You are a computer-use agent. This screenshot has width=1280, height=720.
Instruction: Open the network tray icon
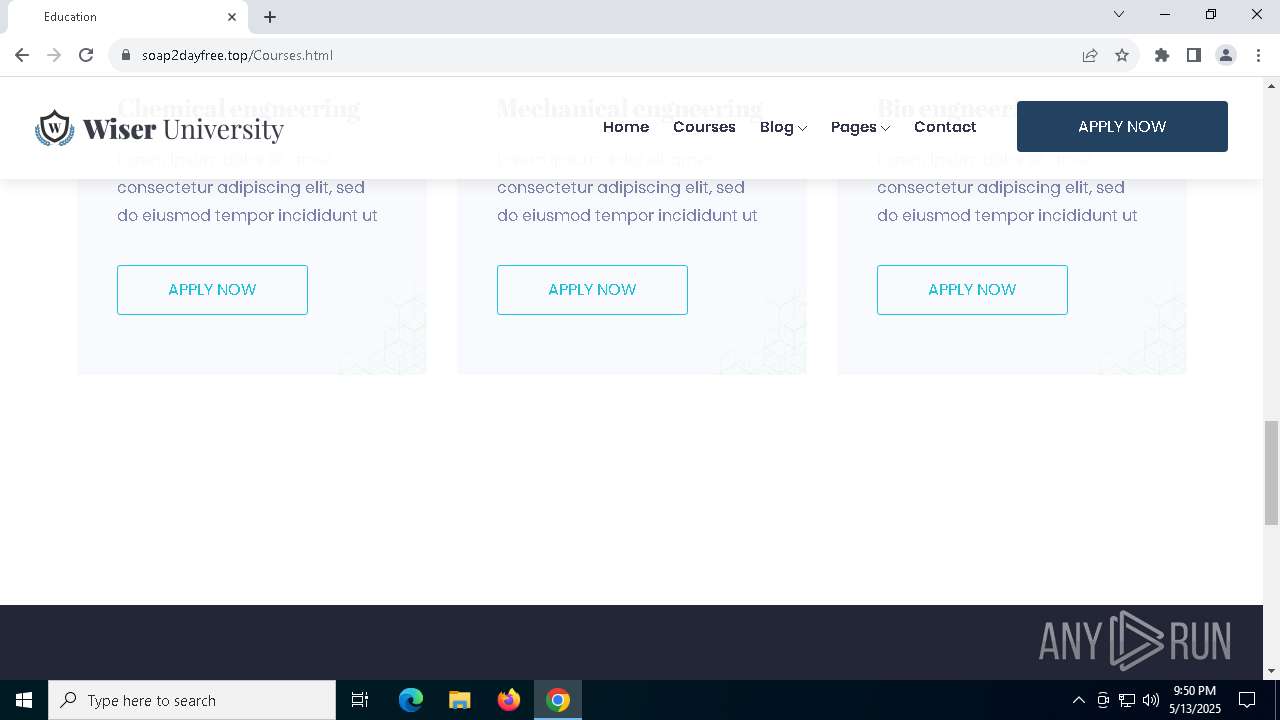pyautogui.click(x=1127, y=700)
